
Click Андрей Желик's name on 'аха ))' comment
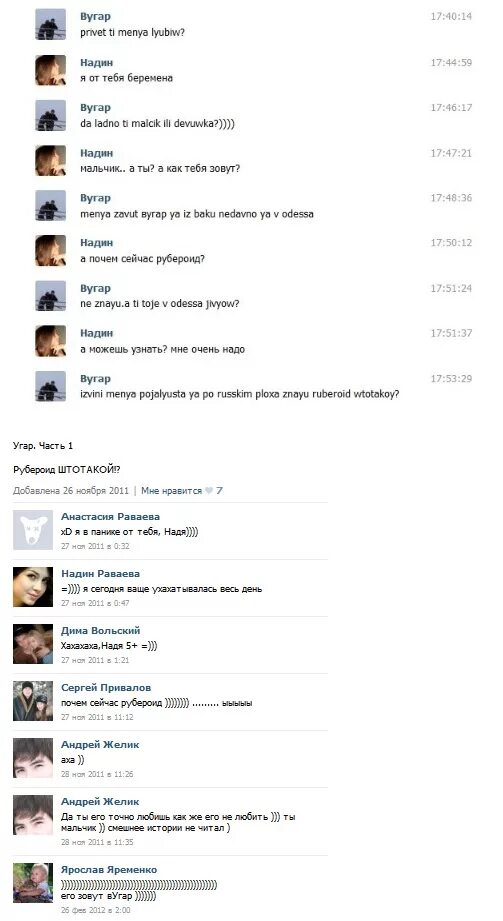point(100,745)
